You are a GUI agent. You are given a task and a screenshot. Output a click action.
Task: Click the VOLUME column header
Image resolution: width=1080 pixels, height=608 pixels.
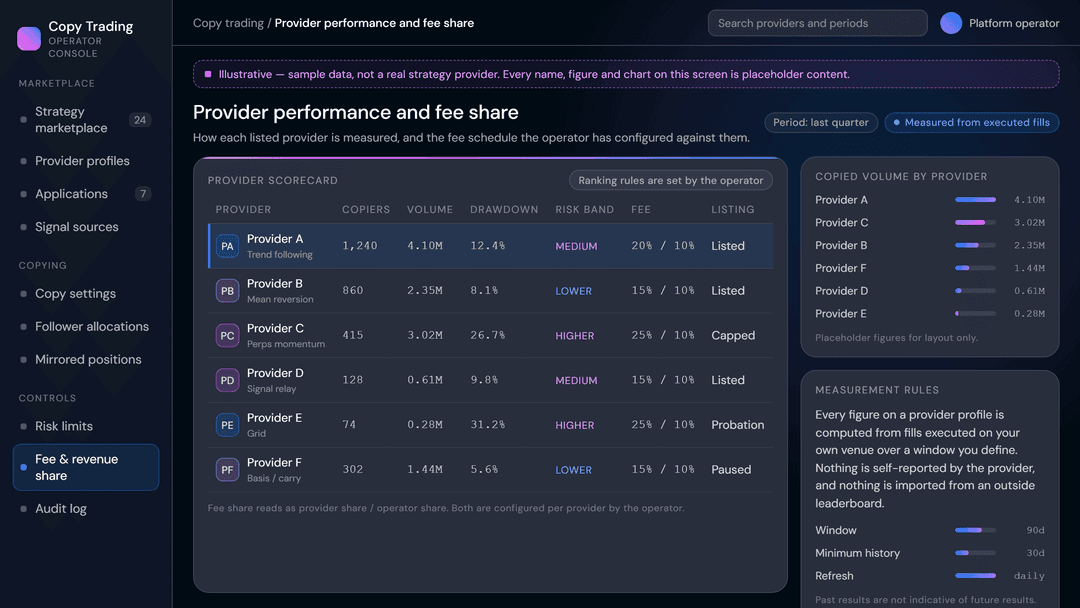coord(430,209)
